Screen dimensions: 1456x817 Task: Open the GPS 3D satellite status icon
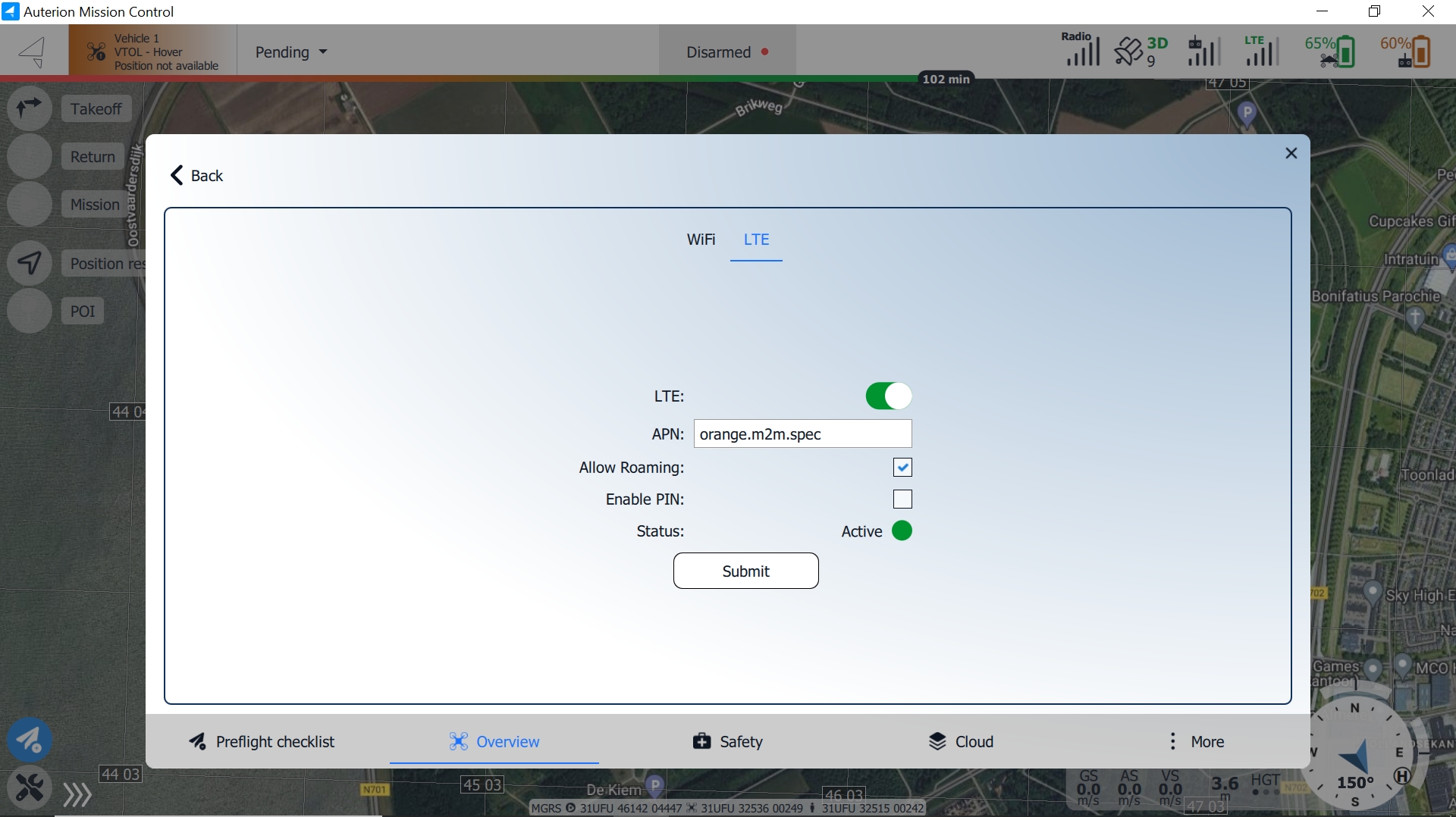click(x=1140, y=52)
